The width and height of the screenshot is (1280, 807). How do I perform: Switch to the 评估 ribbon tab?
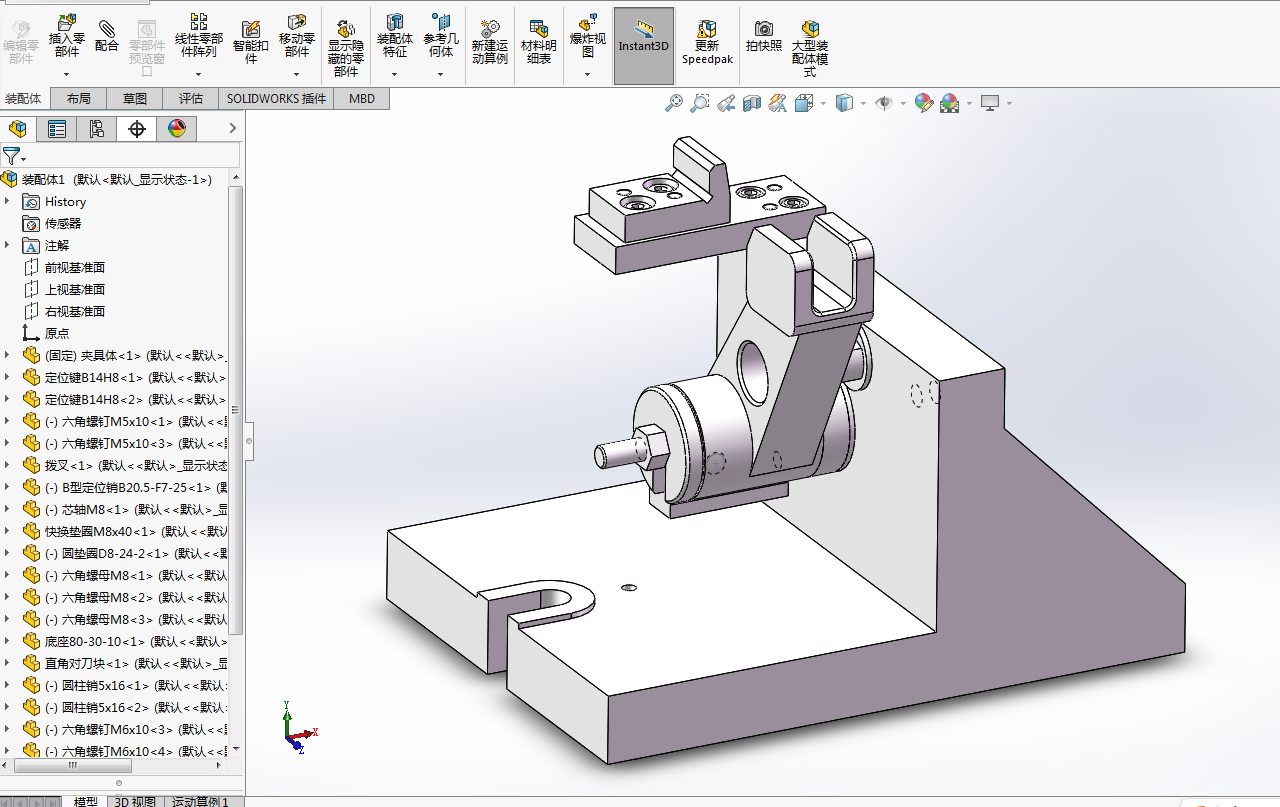191,98
